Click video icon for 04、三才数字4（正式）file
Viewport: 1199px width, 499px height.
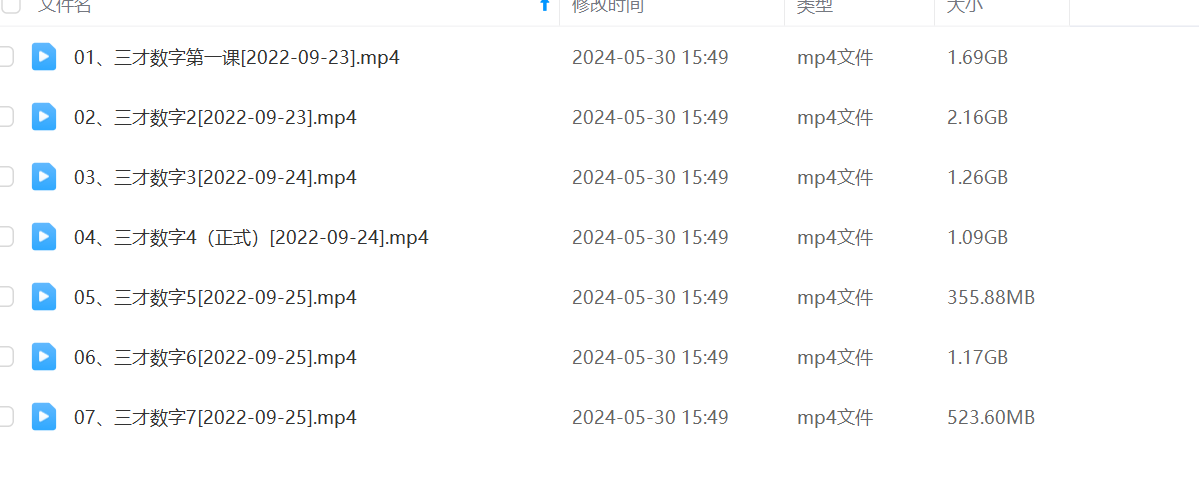pos(44,238)
